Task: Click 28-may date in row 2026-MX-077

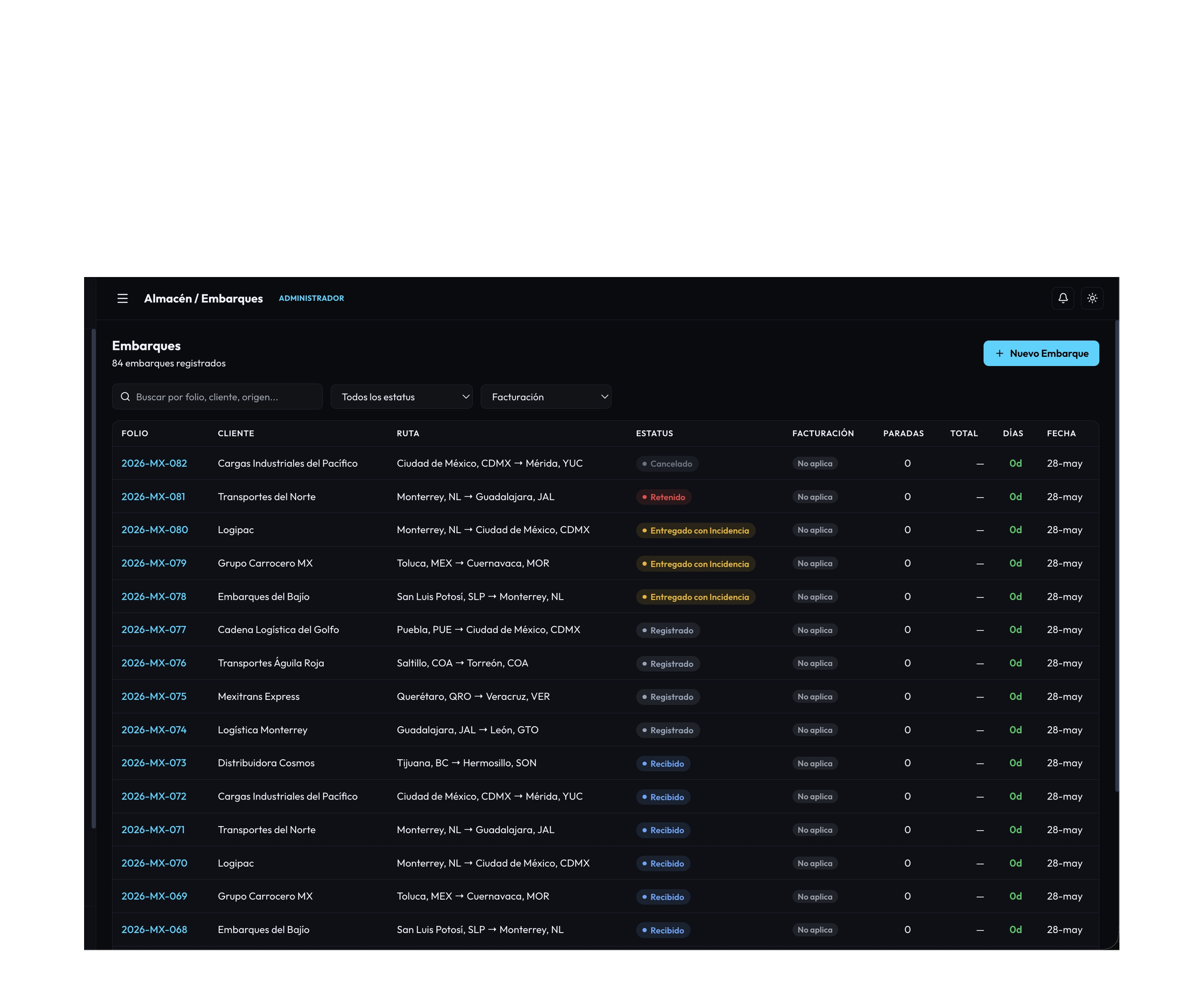Action: click(x=1064, y=629)
